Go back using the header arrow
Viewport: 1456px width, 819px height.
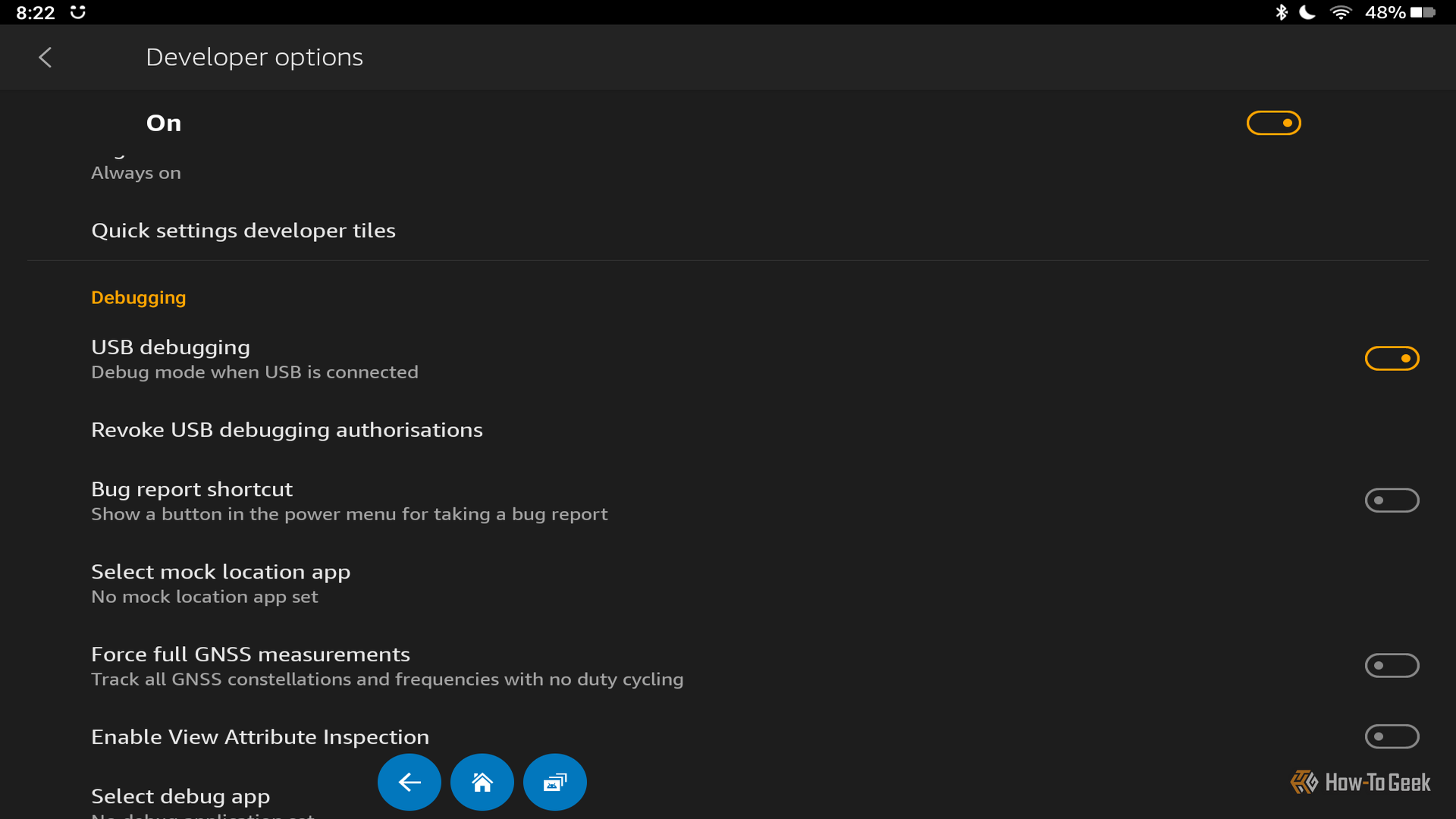tap(45, 58)
